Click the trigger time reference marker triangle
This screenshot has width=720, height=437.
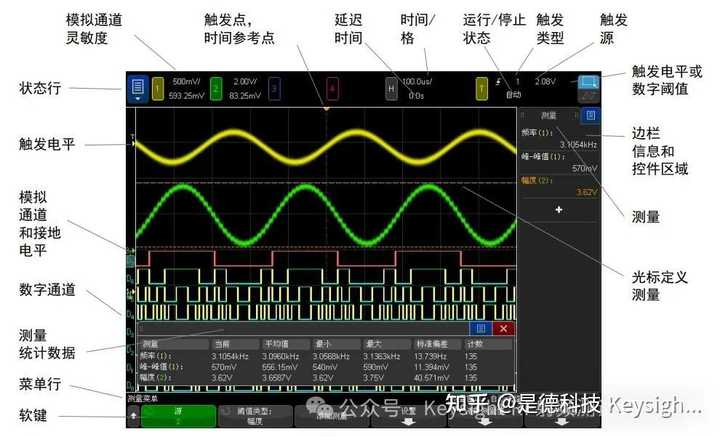[326, 109]
